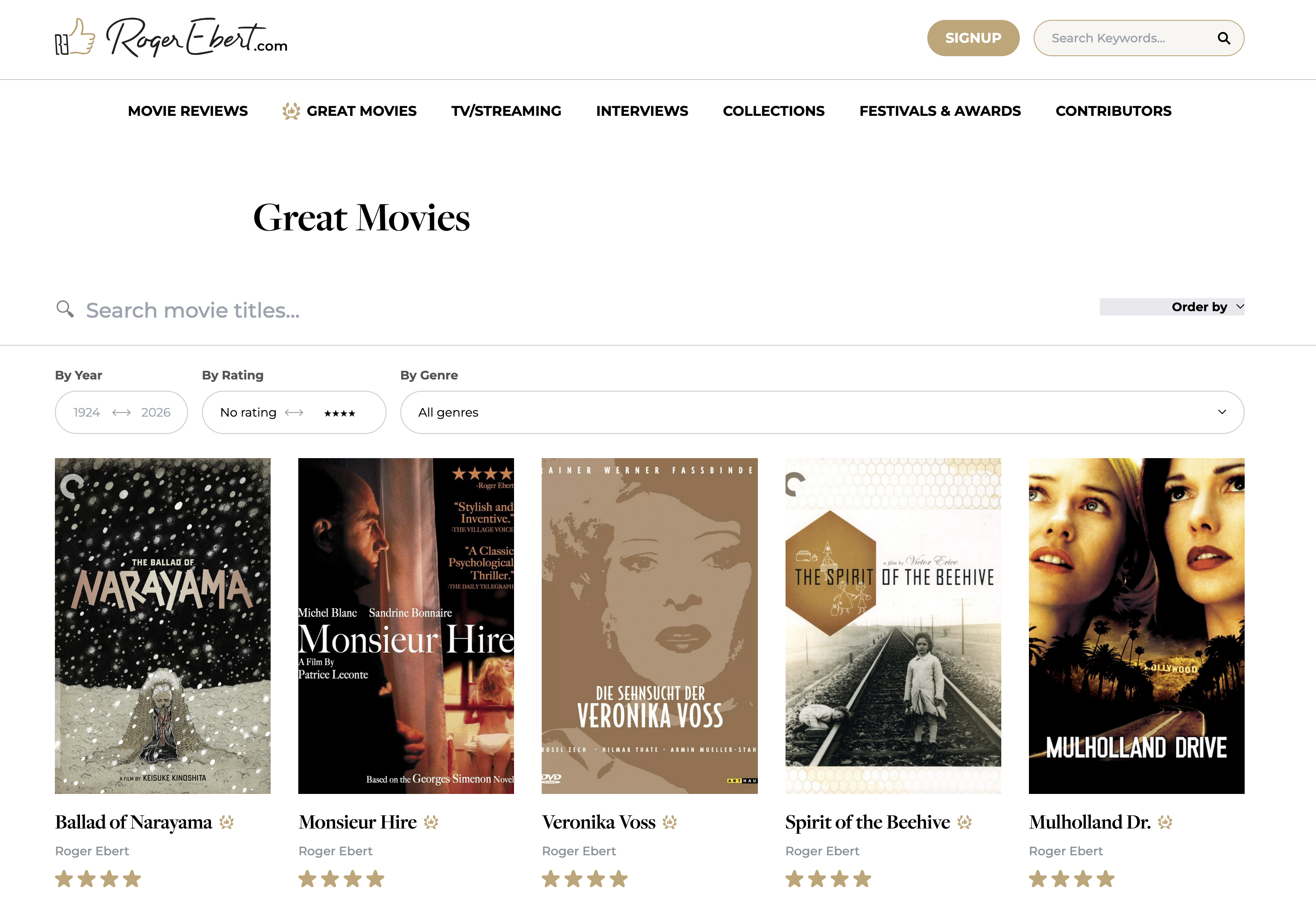
Task: Click the magnifier icon beside movie titles search
Action: [x=65, y=309]
